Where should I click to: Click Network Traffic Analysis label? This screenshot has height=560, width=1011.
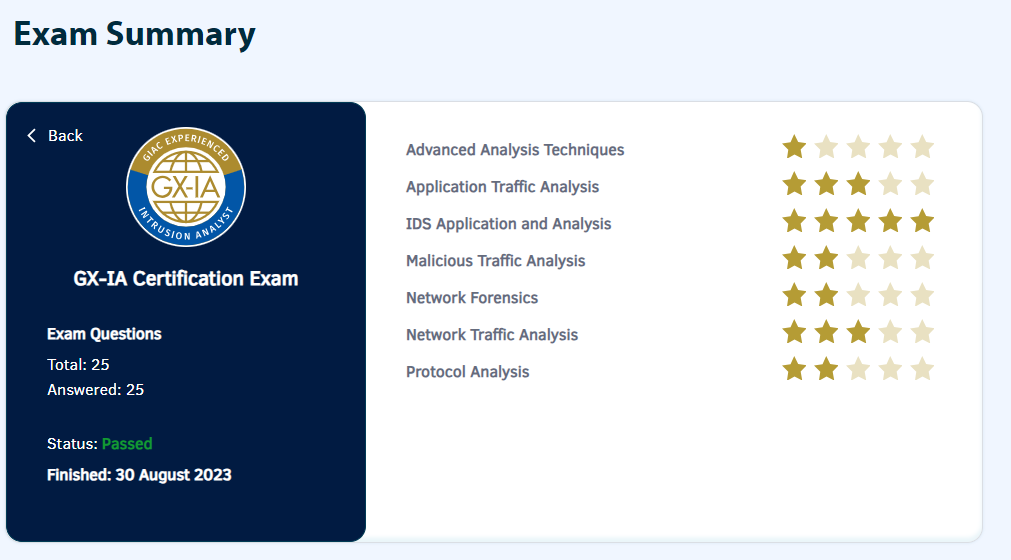pyautogui.click(x=492, y=335)
